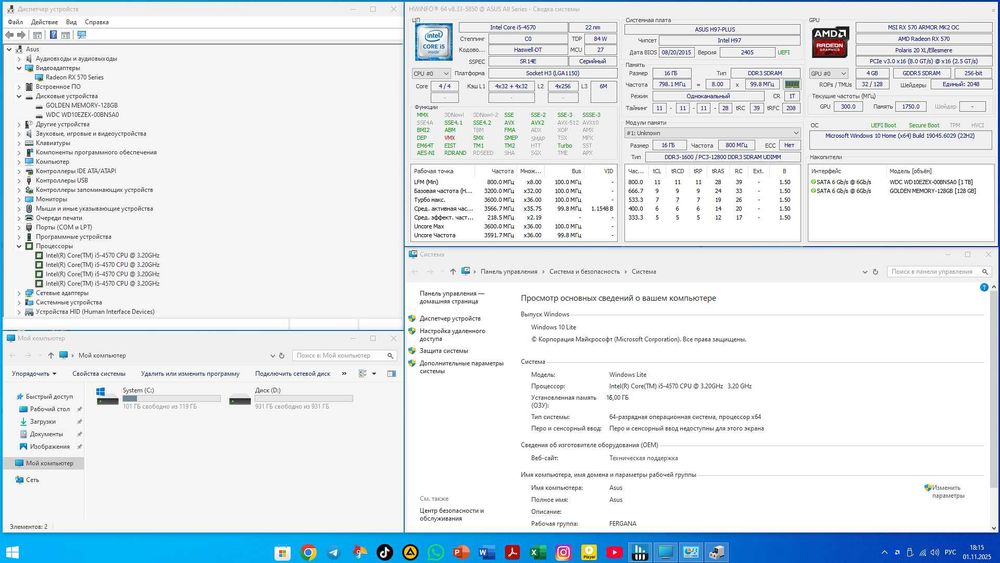Viewport: 1000px width, 563px height.
Task: Click Scan for hardware changes monitor icon
Action: [81, 35]
